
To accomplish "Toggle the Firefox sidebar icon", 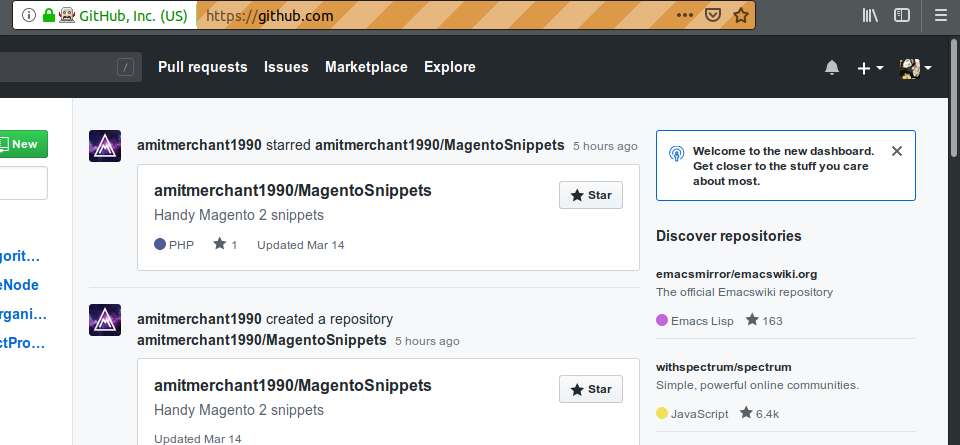I will (x=902, y=15).
